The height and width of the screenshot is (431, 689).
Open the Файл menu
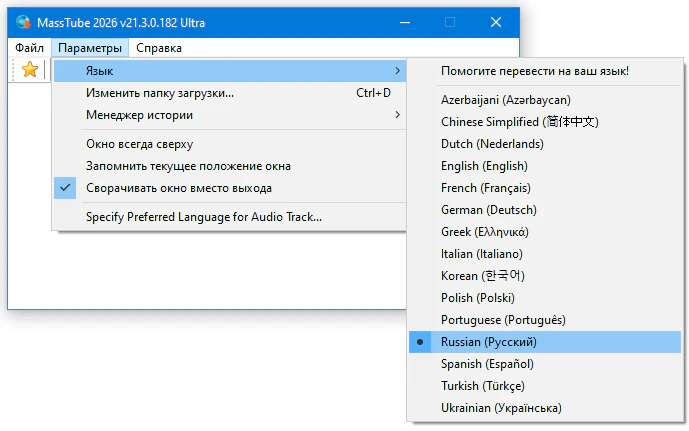[29, 48]
